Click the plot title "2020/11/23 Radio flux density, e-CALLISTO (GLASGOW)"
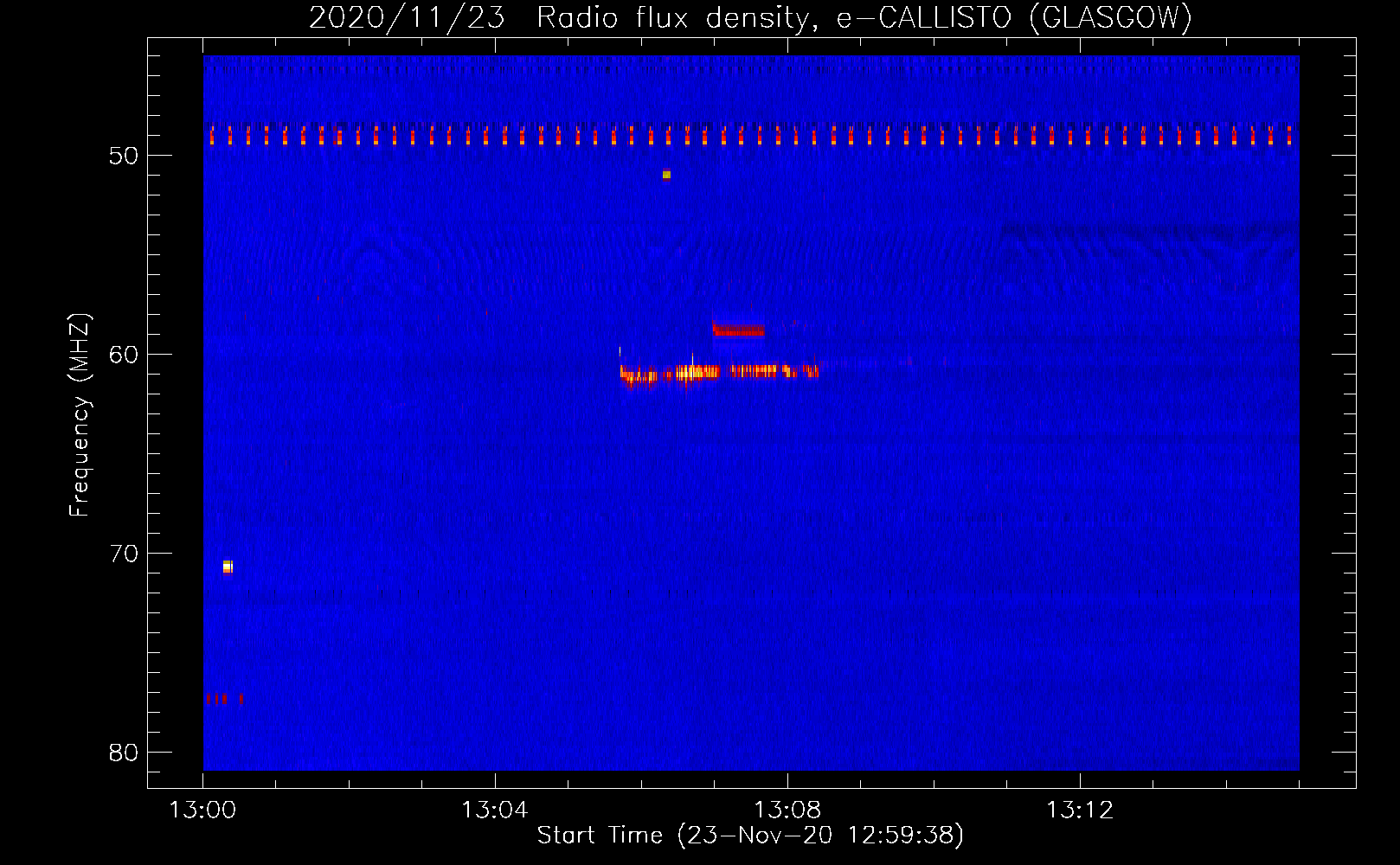 tap(750, 17)
